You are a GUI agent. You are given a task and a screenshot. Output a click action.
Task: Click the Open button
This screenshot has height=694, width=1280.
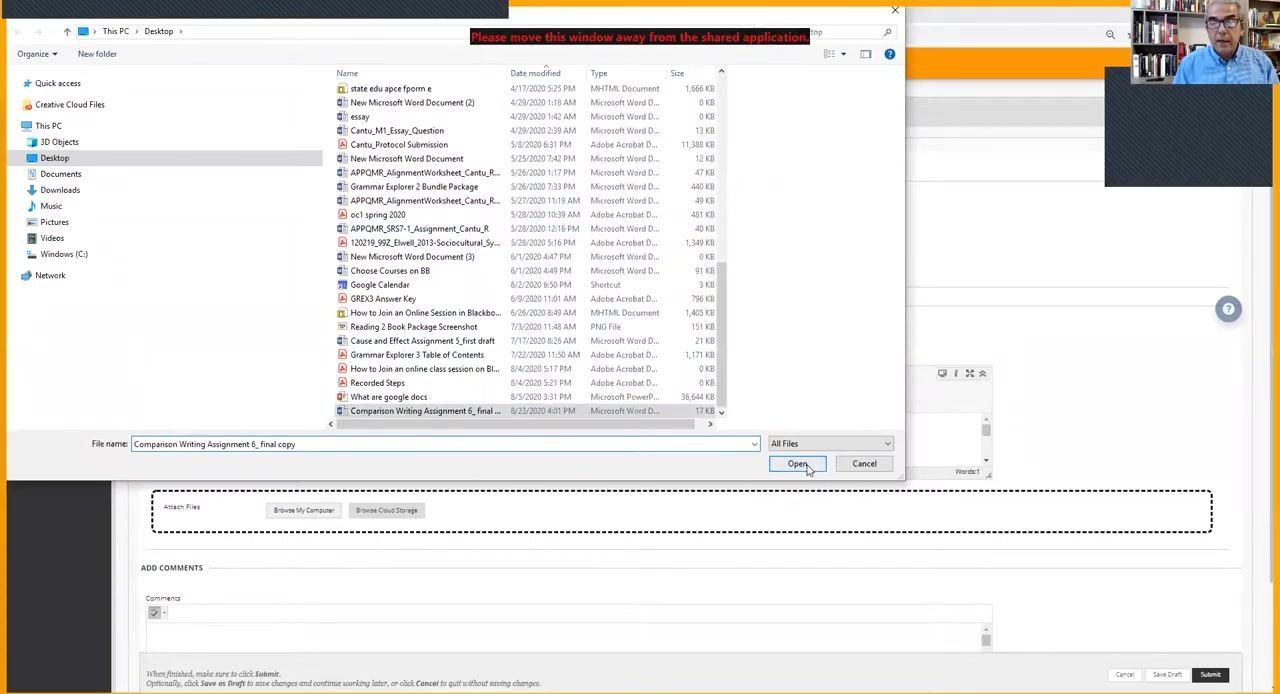click(797, 464)
